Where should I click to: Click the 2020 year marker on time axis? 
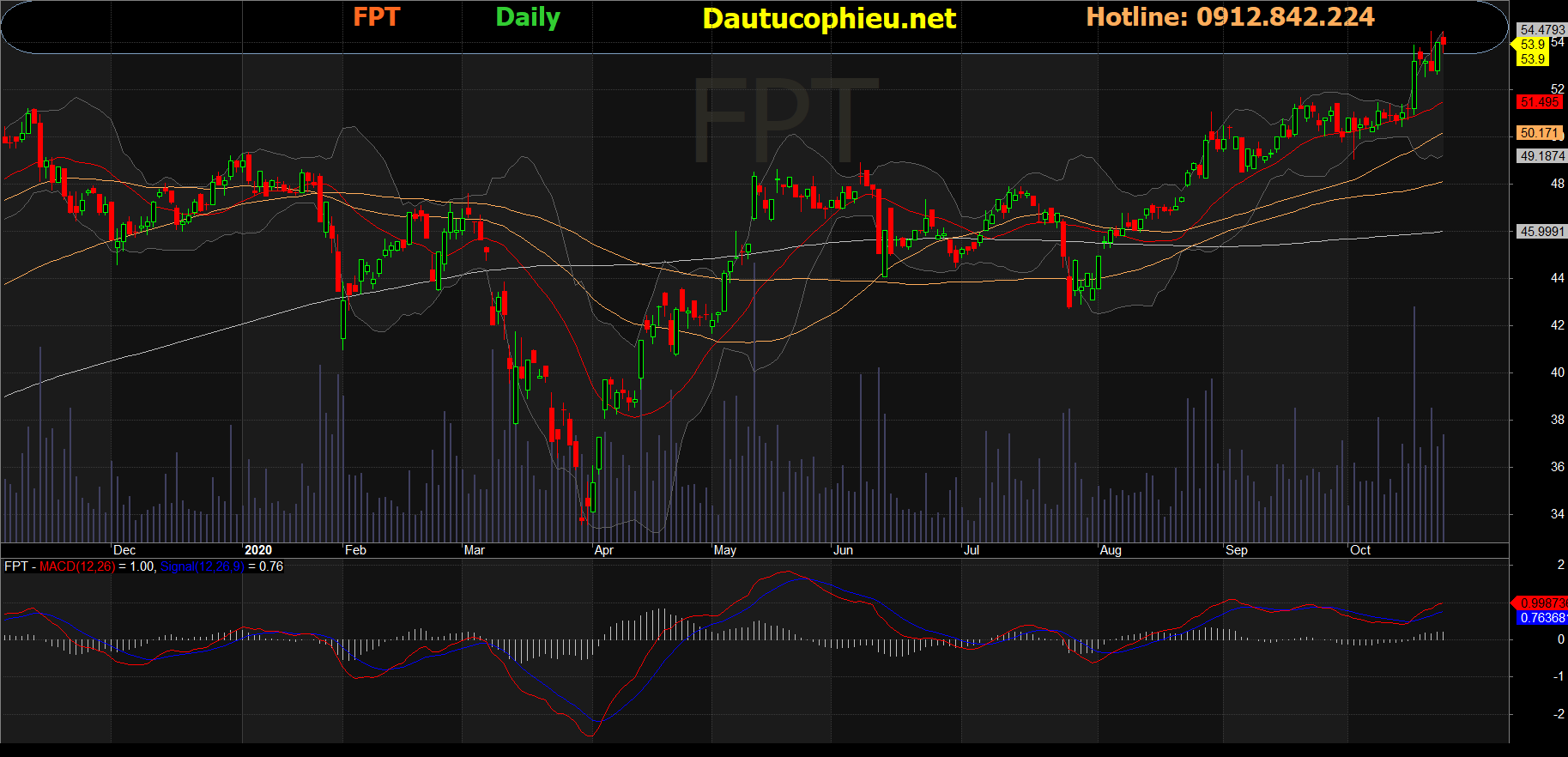pyautogui.click(x=257, y=550)
